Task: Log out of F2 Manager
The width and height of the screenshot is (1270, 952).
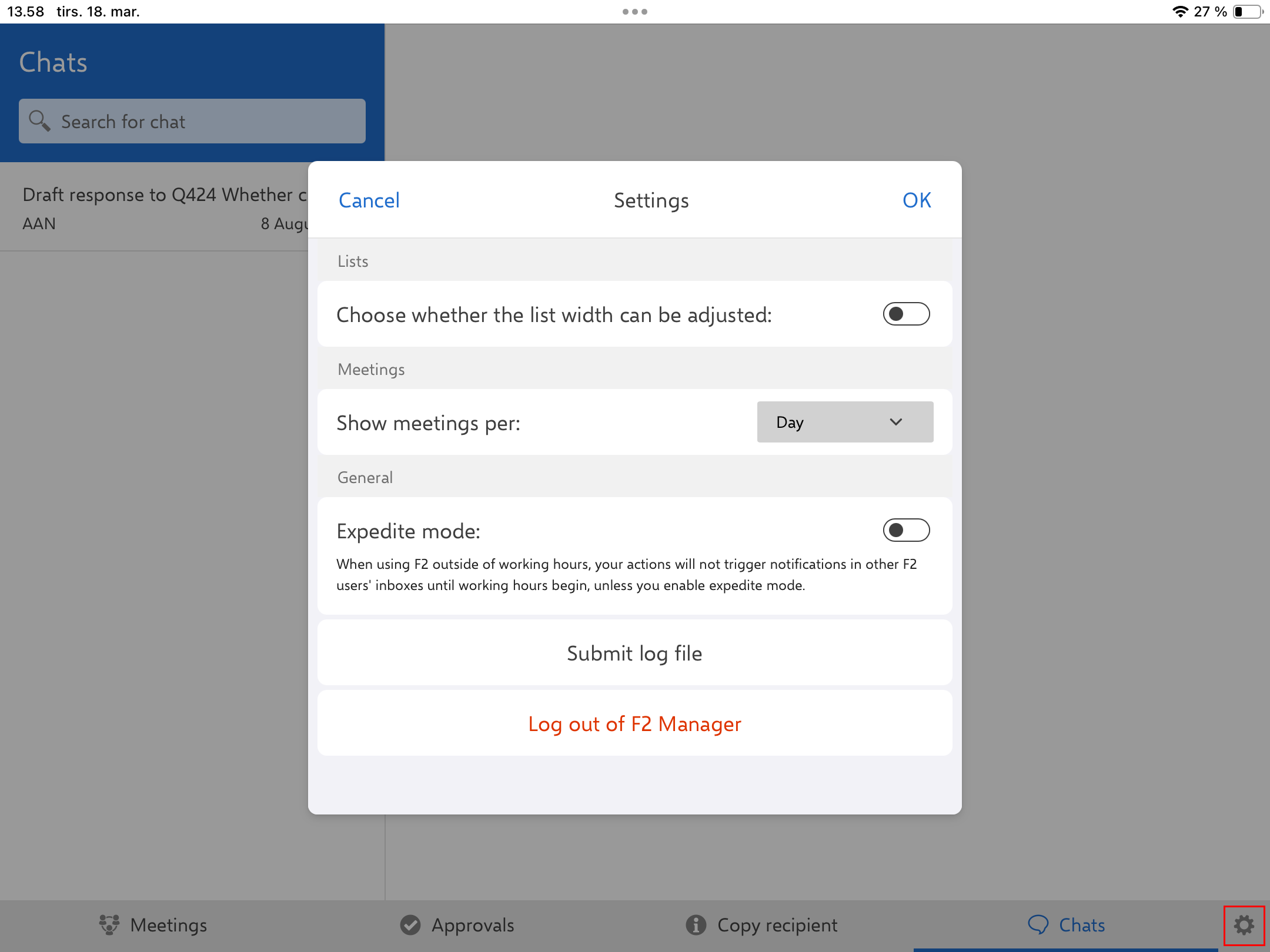Action: pos(634,724)
